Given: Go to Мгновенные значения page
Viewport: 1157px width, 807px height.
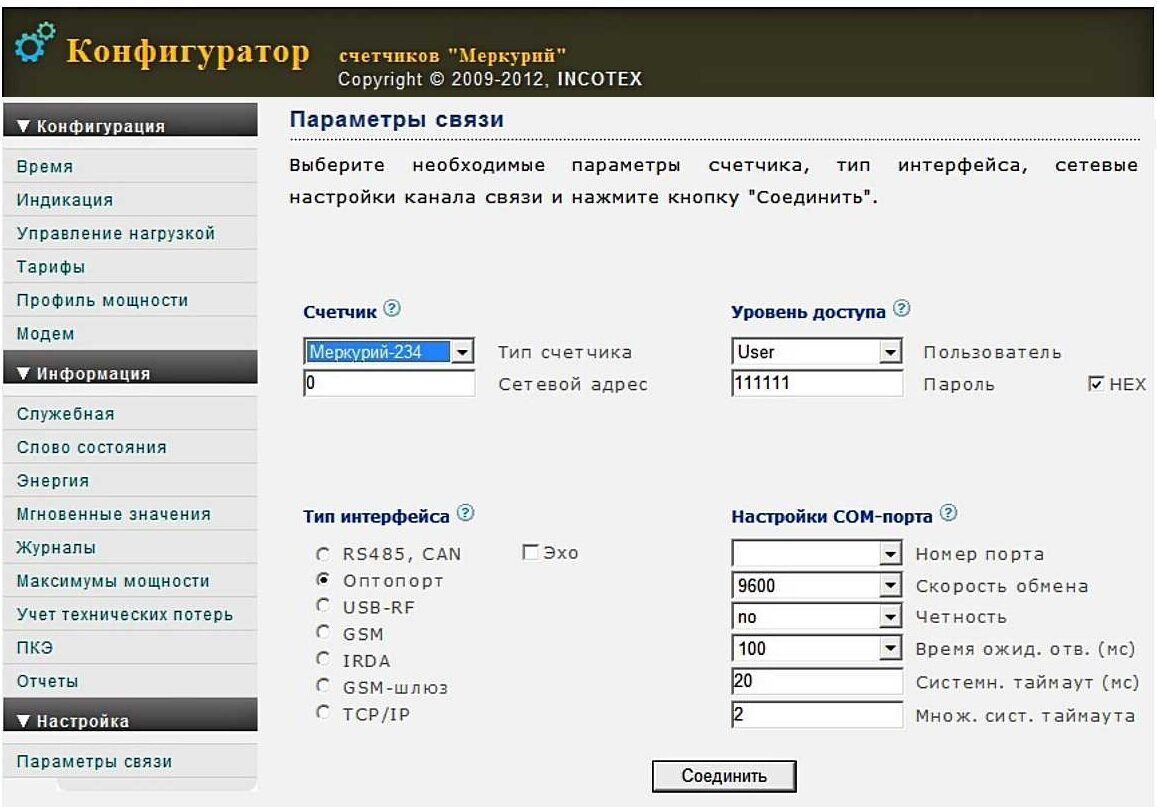Looking at the screenshot, I should coord(131,514).
